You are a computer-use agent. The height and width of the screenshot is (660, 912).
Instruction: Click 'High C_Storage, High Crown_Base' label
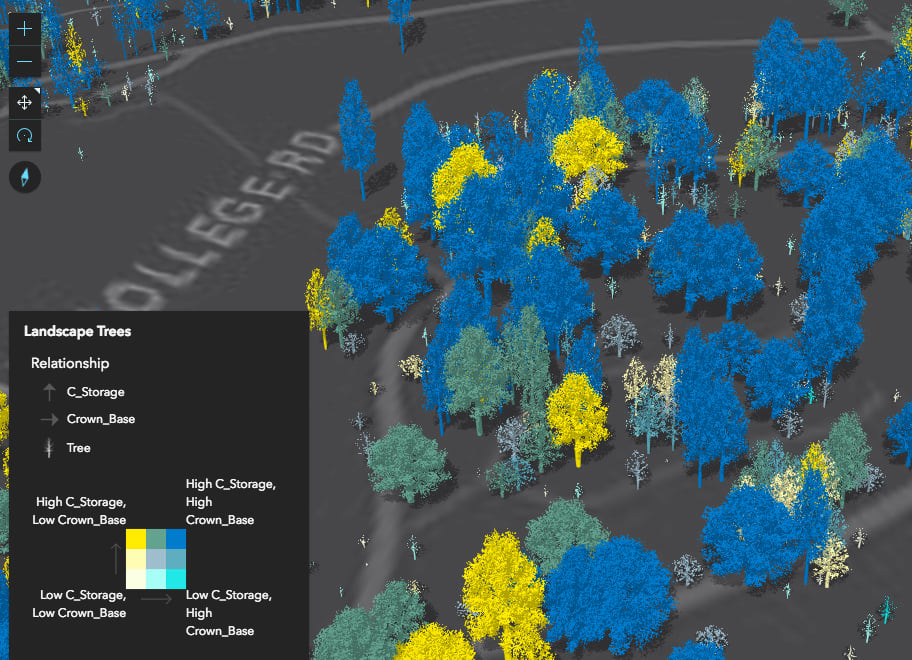pyautogui.click(x=231, y=502)
